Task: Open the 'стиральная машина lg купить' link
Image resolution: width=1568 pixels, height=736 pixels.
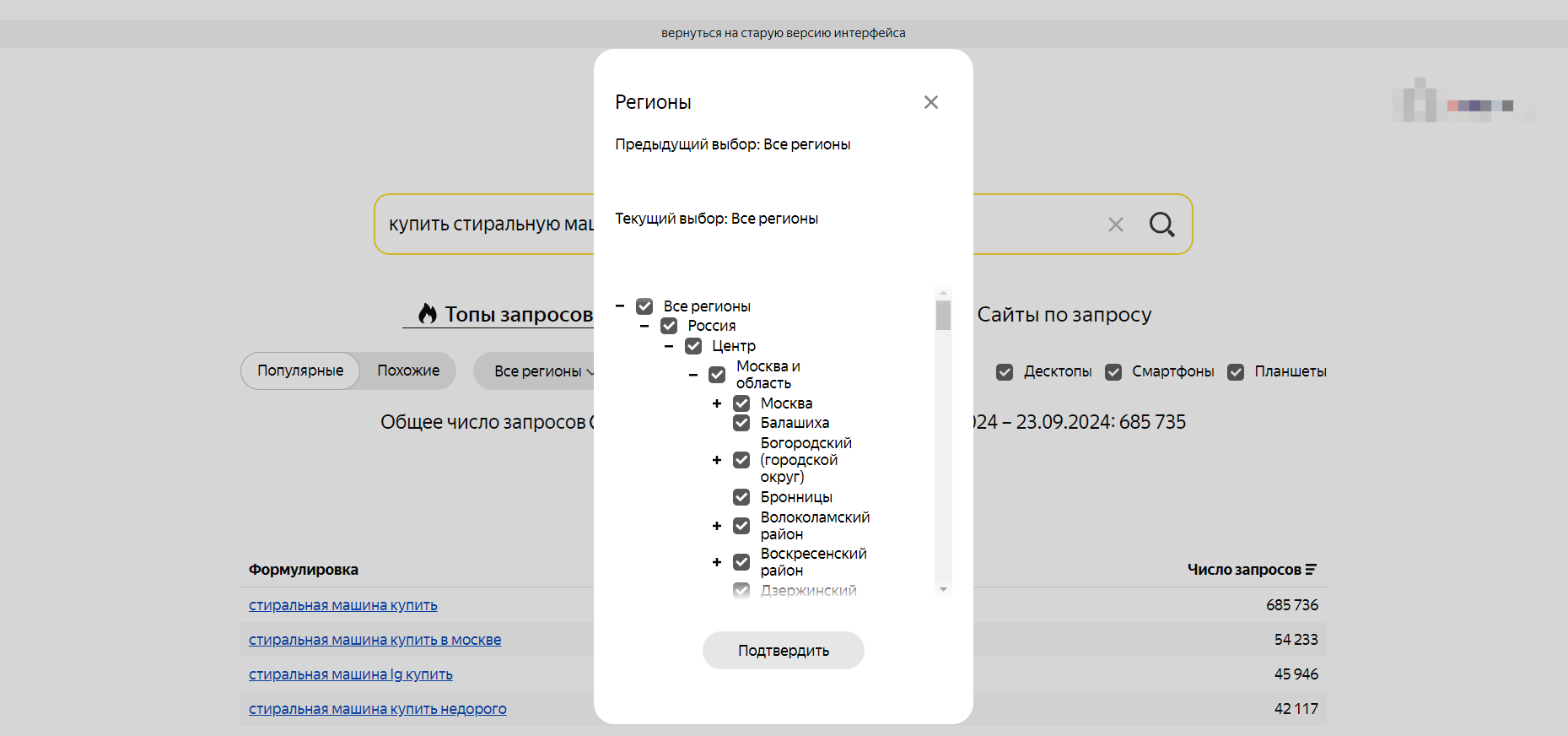Action: [x=350, y=674]
